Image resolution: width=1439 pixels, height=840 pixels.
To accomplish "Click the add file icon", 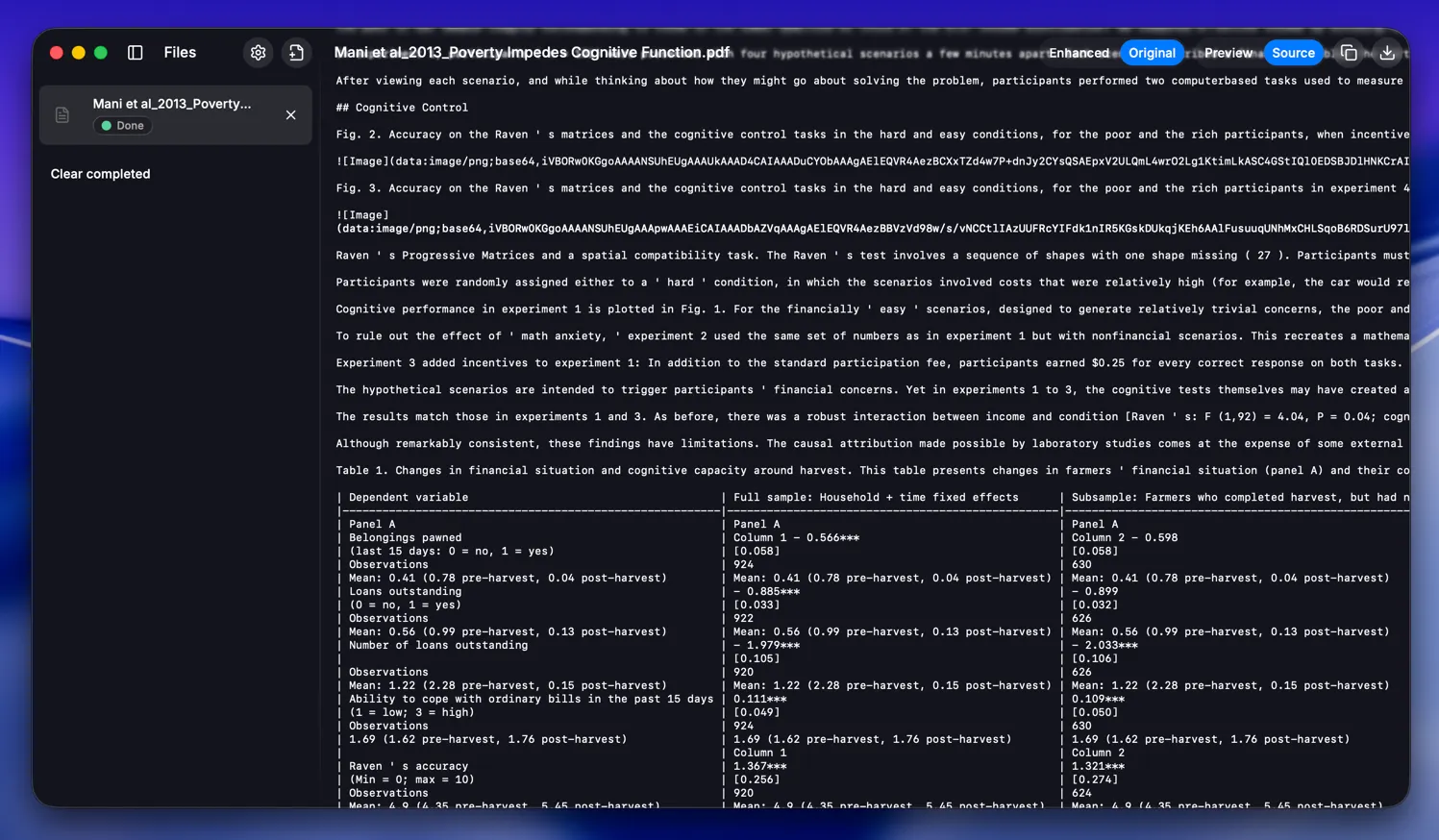I will (x=296, y=53).
